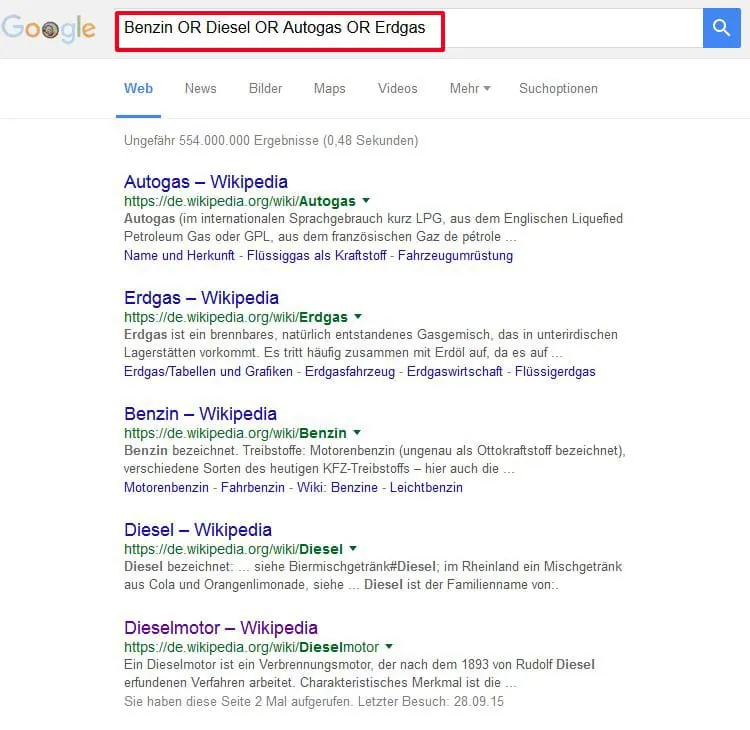The height and width of the screenshot is (730, 750).
Task: Open the Dieselmotor – Wikipedia result
Action: coord(220,628)
